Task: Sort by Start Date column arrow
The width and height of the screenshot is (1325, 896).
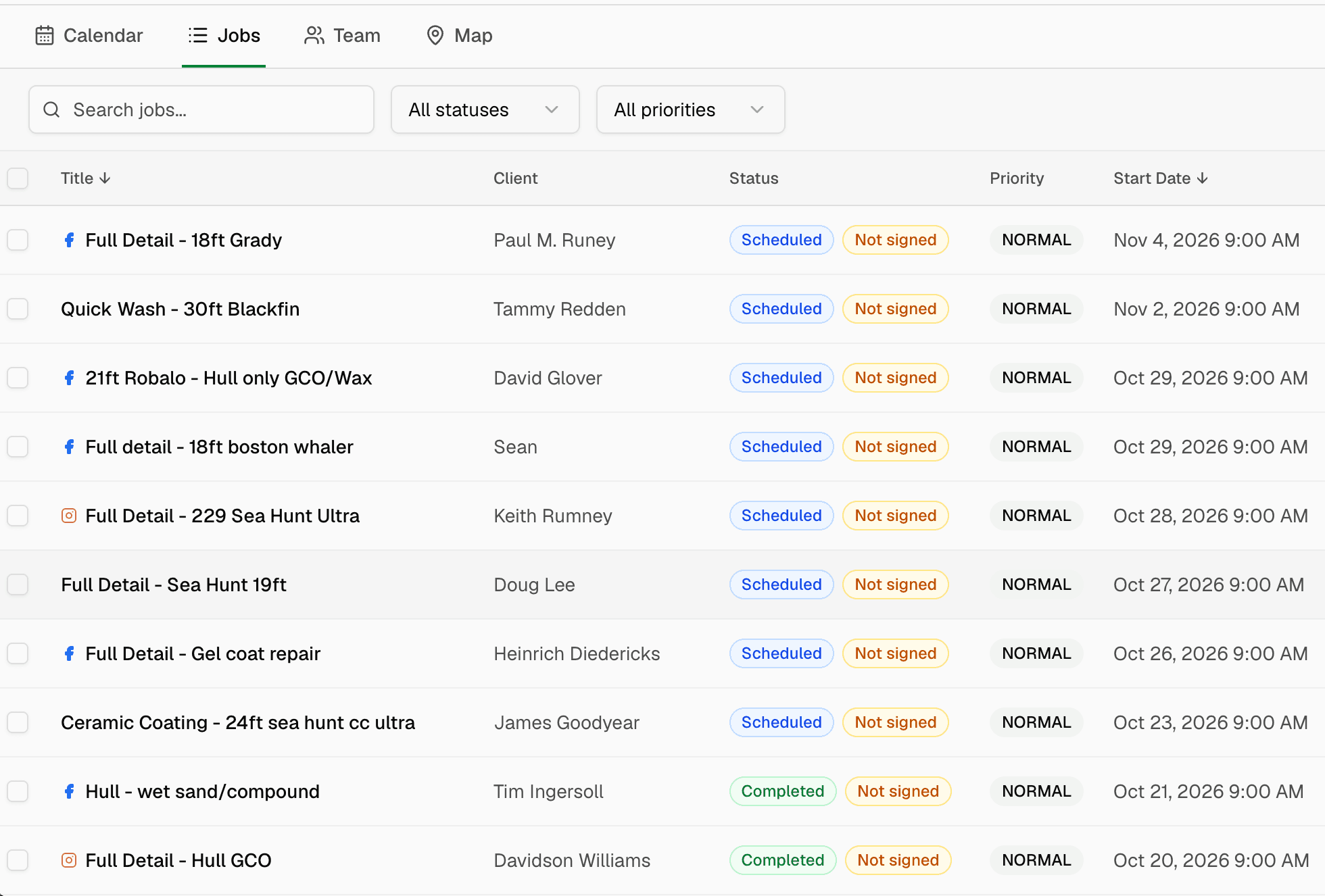Action: (1202, 178)
